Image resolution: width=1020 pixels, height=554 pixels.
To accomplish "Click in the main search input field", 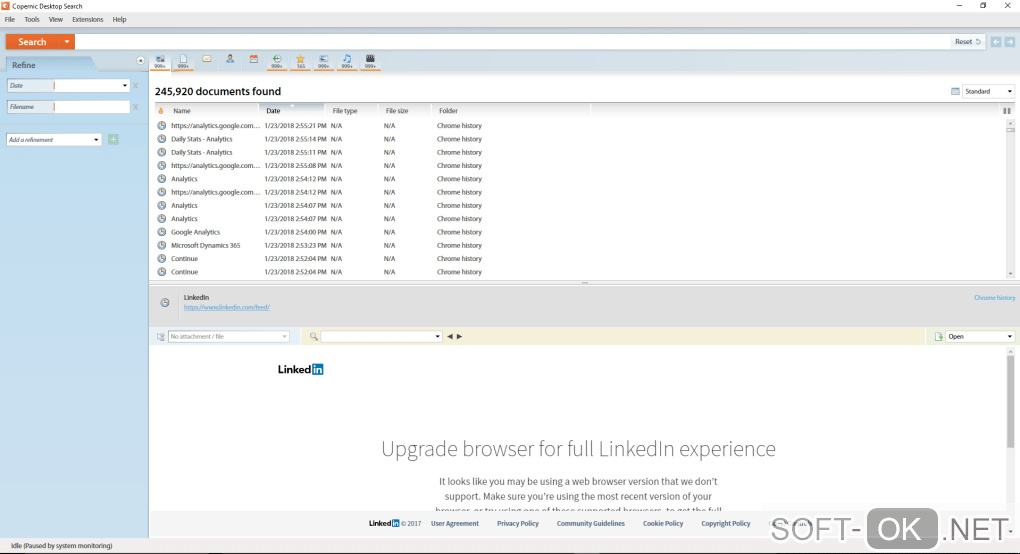I will point(512,42).
